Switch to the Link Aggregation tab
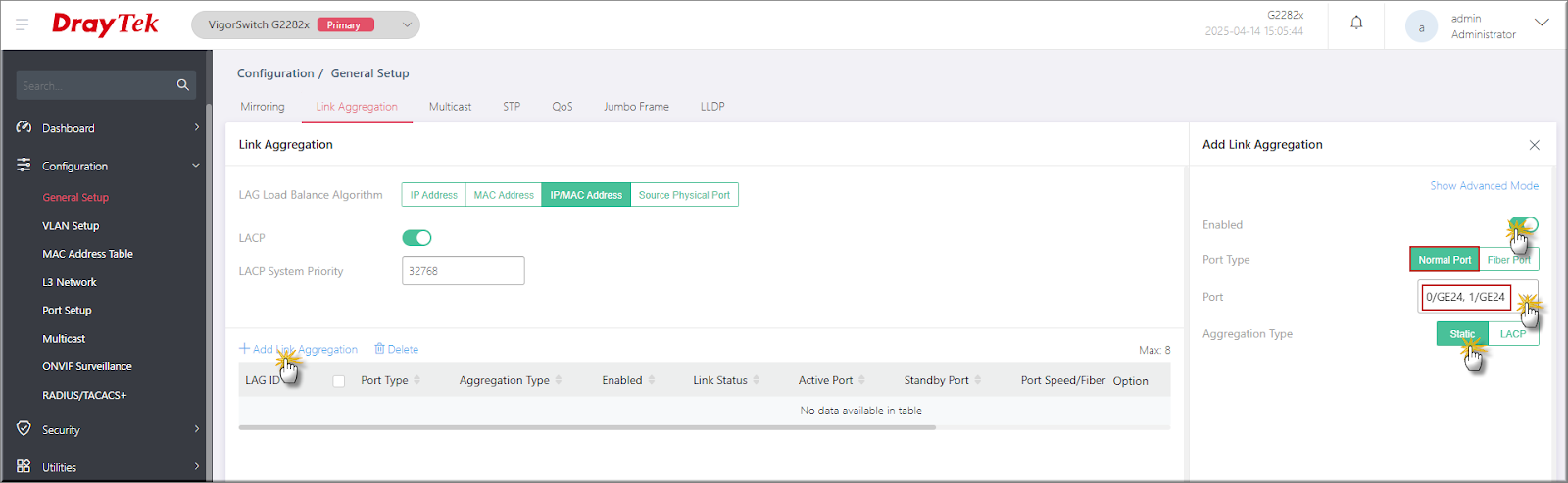 click(x=357, y=107)
